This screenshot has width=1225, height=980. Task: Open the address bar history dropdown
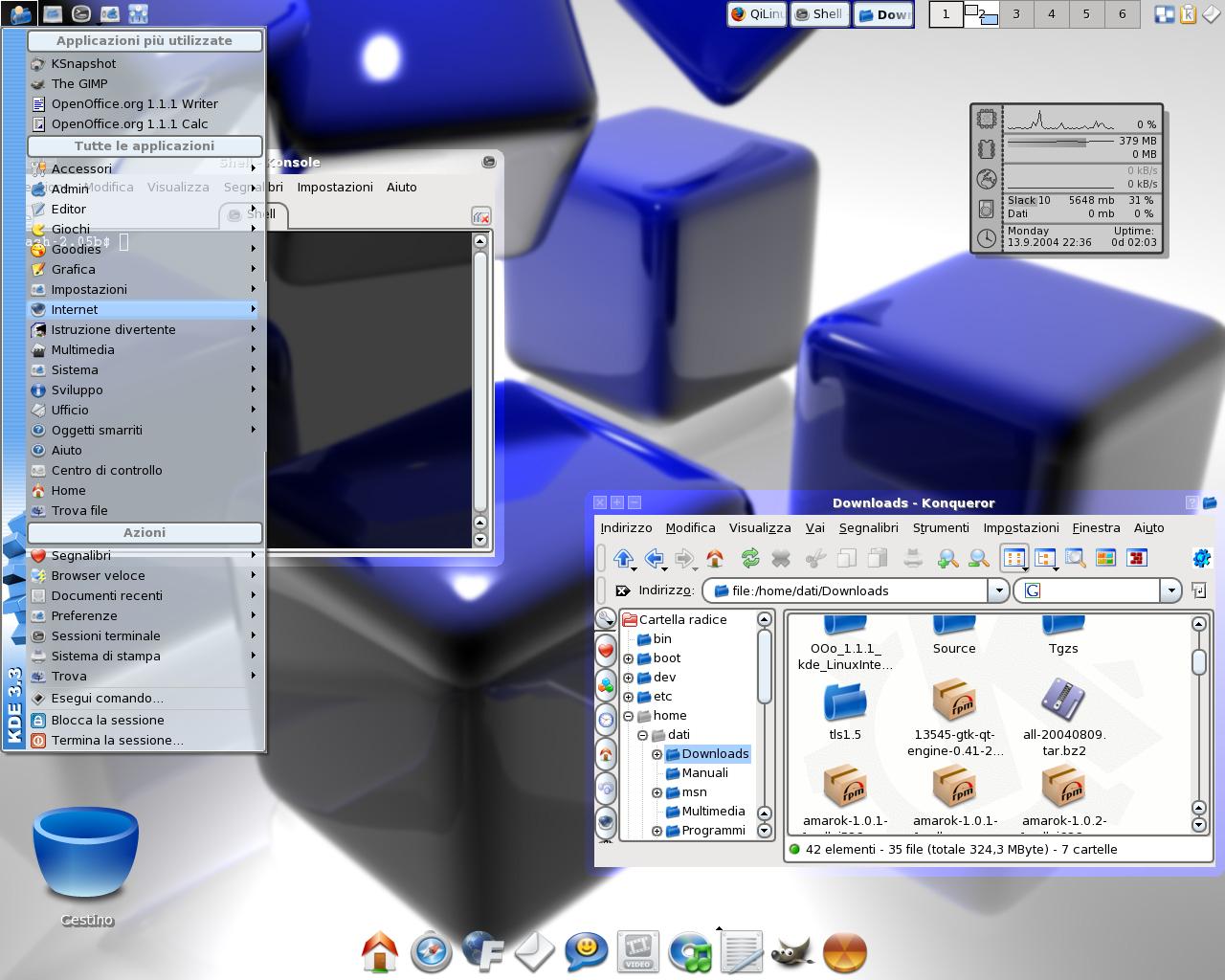pyautogui.click(x=998, y=590)
